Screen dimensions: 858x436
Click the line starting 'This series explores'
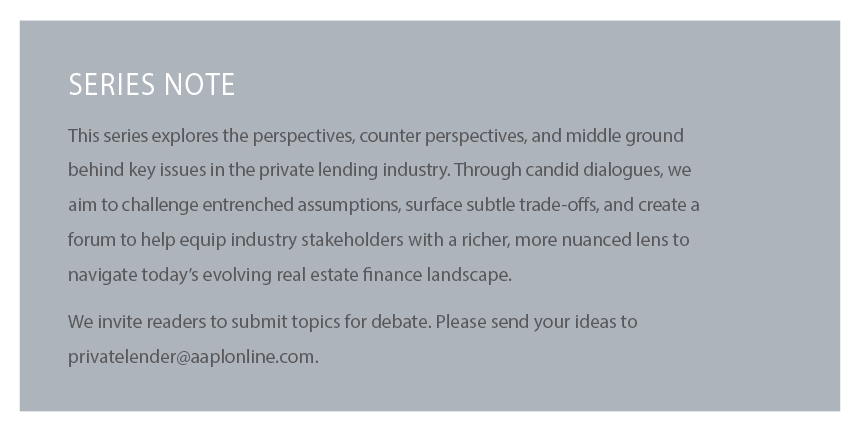pyautogui.click(x=376, y=136)
